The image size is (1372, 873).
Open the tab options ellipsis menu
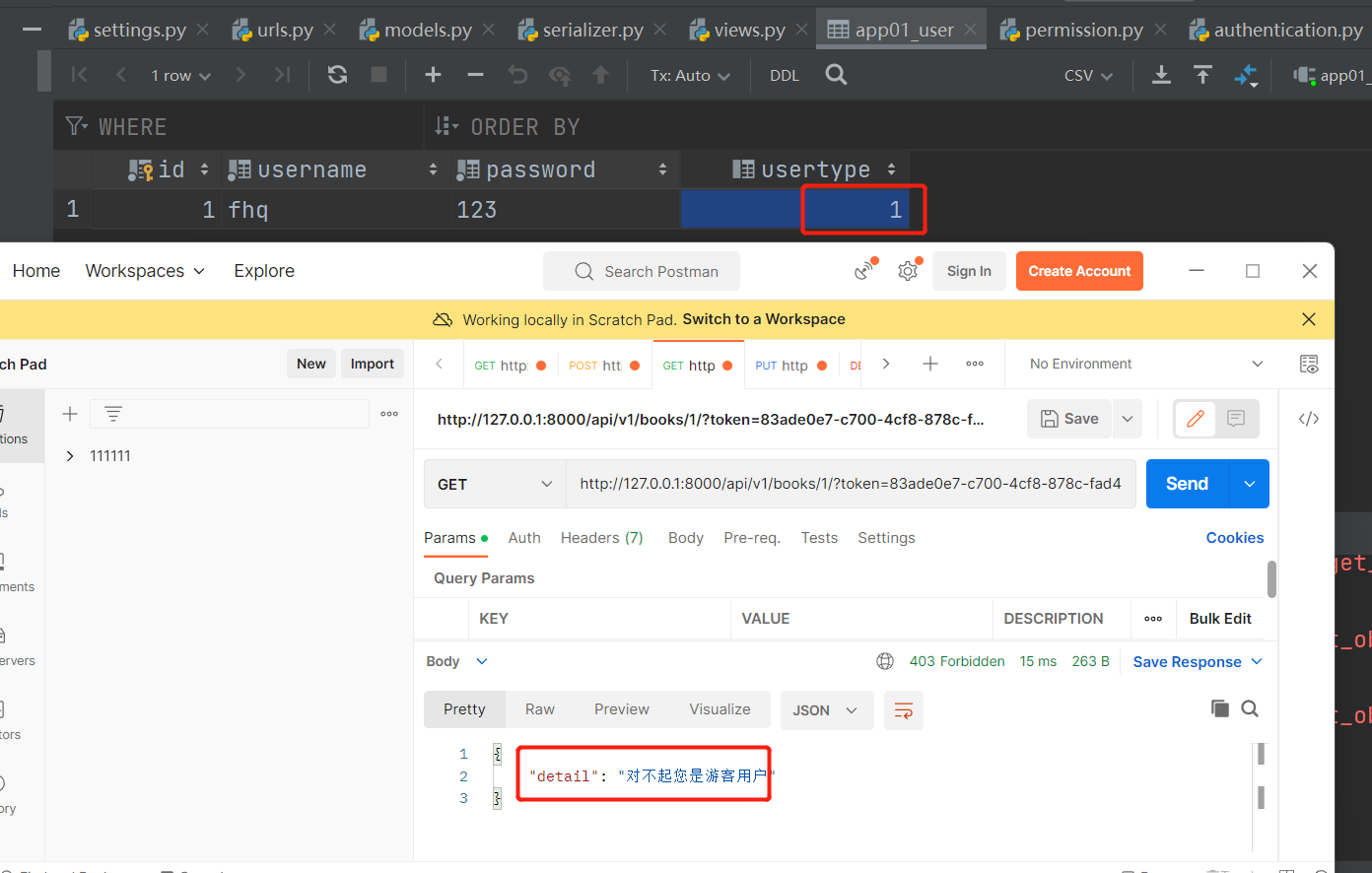point(975,364)
